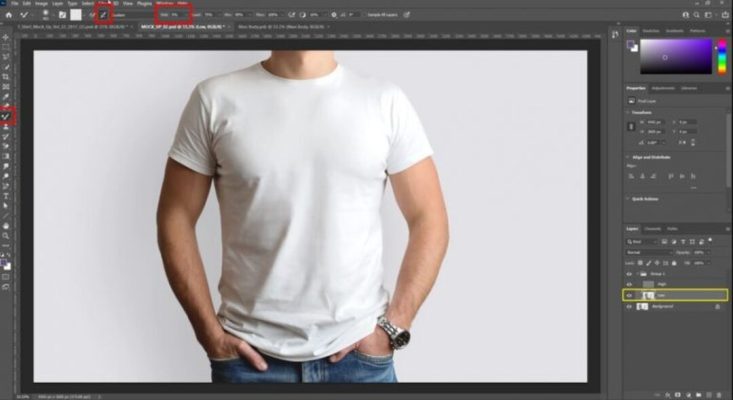The image size is (733, 400).
Task: Select the Lasso tool
Action: click(6, 57)
